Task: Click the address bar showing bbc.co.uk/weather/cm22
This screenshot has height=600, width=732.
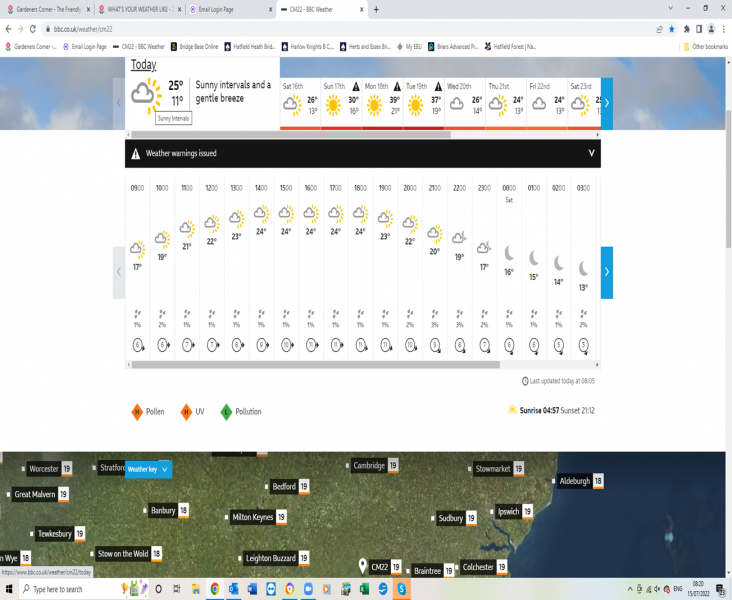Action: pyautogui.click(x=300, y=29)
